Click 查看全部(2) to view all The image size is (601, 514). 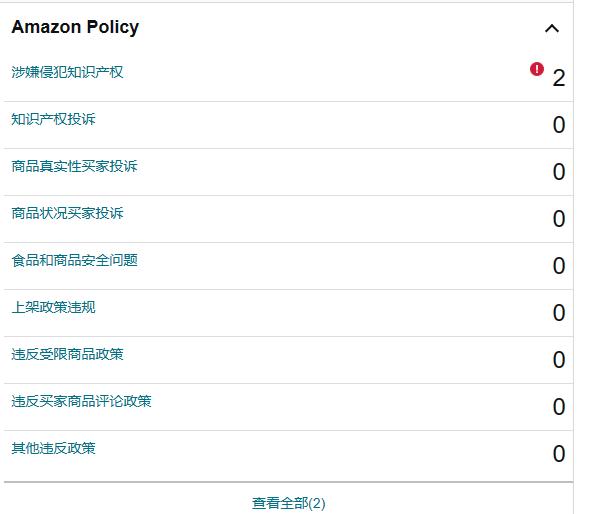point(288,503)
